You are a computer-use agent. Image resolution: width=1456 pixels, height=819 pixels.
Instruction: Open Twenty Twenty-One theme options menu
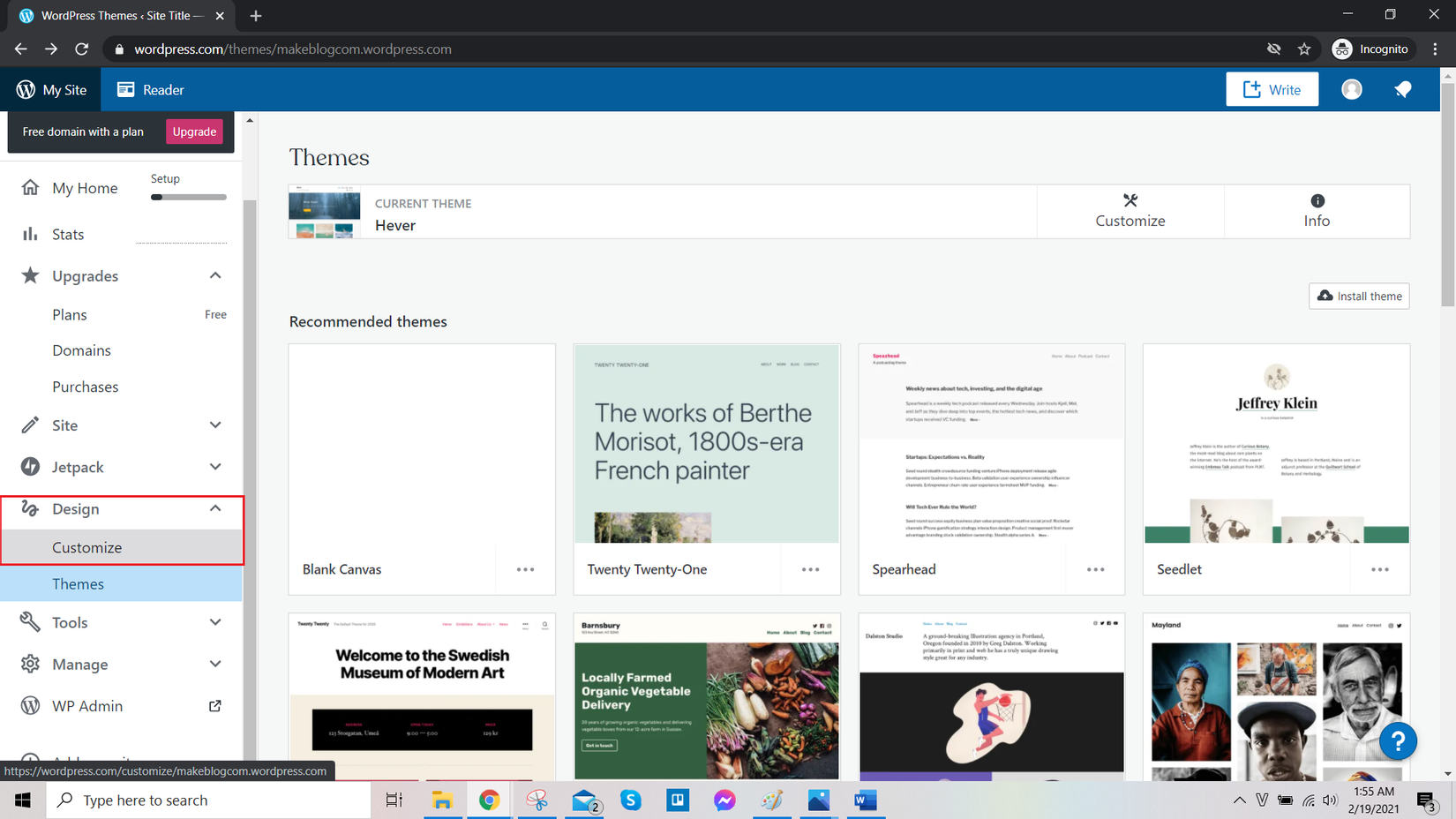(811, 570)
